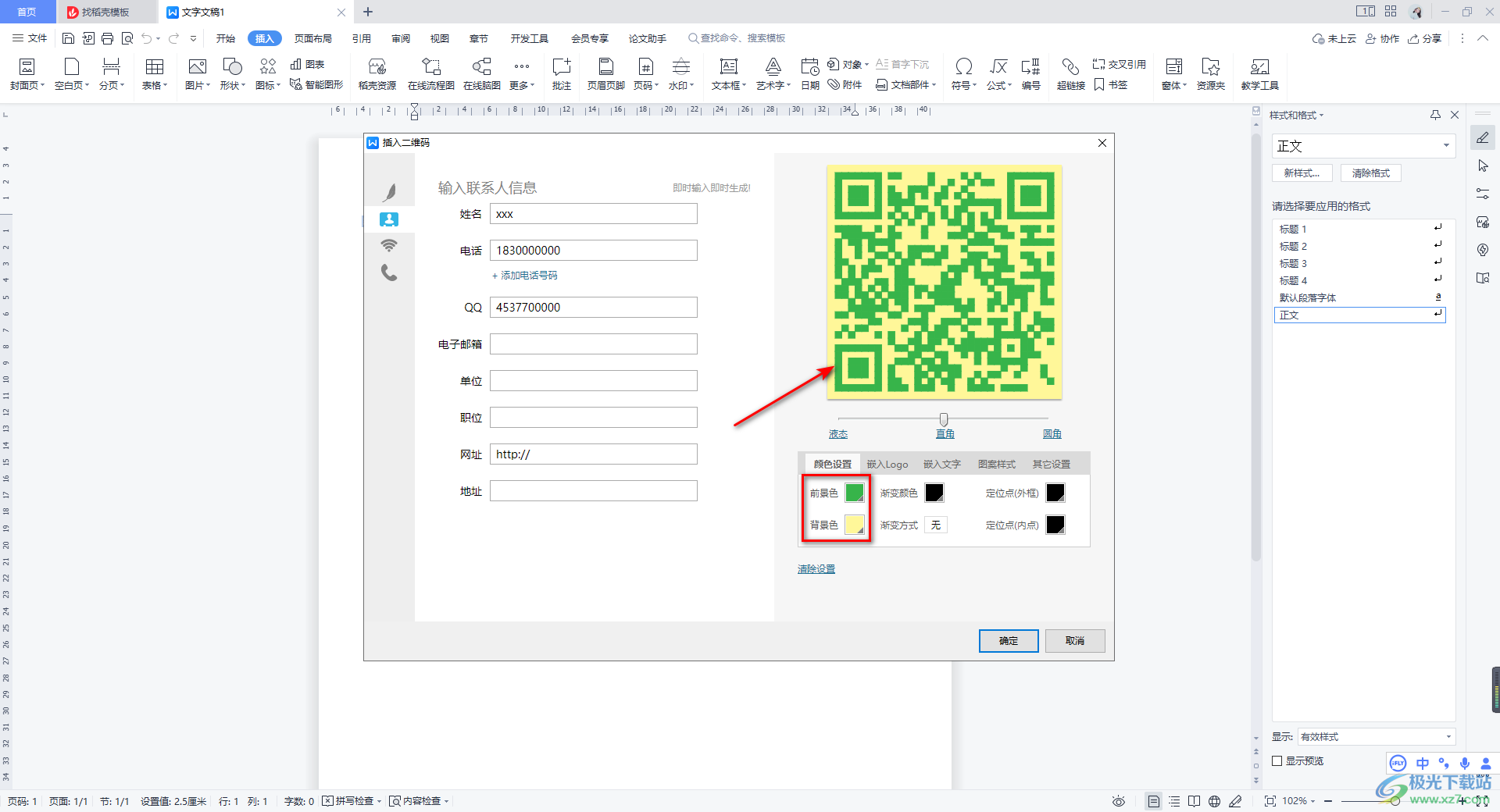Click the 清除设置 link
Image resolution: width=1500 pixels, height=812 pixels.
tap(816, 569)
